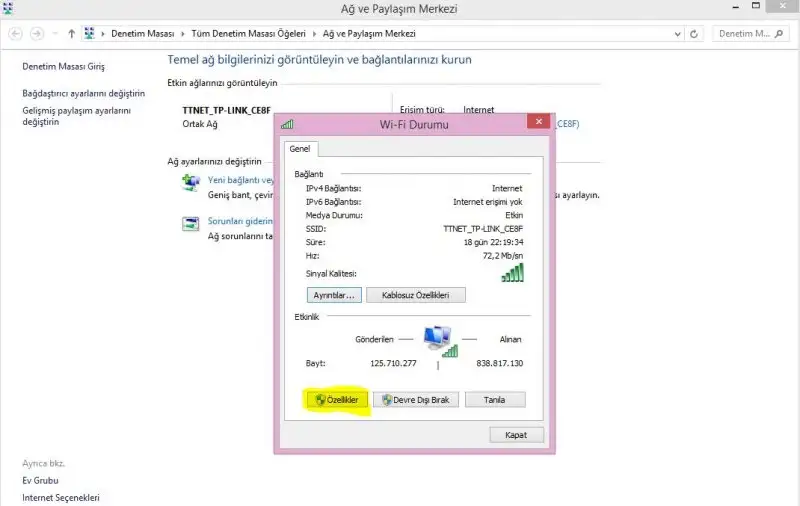Open the Ayrıntılar details button
The width and height of the screenshot is (800, 506).
pos(333,295)
